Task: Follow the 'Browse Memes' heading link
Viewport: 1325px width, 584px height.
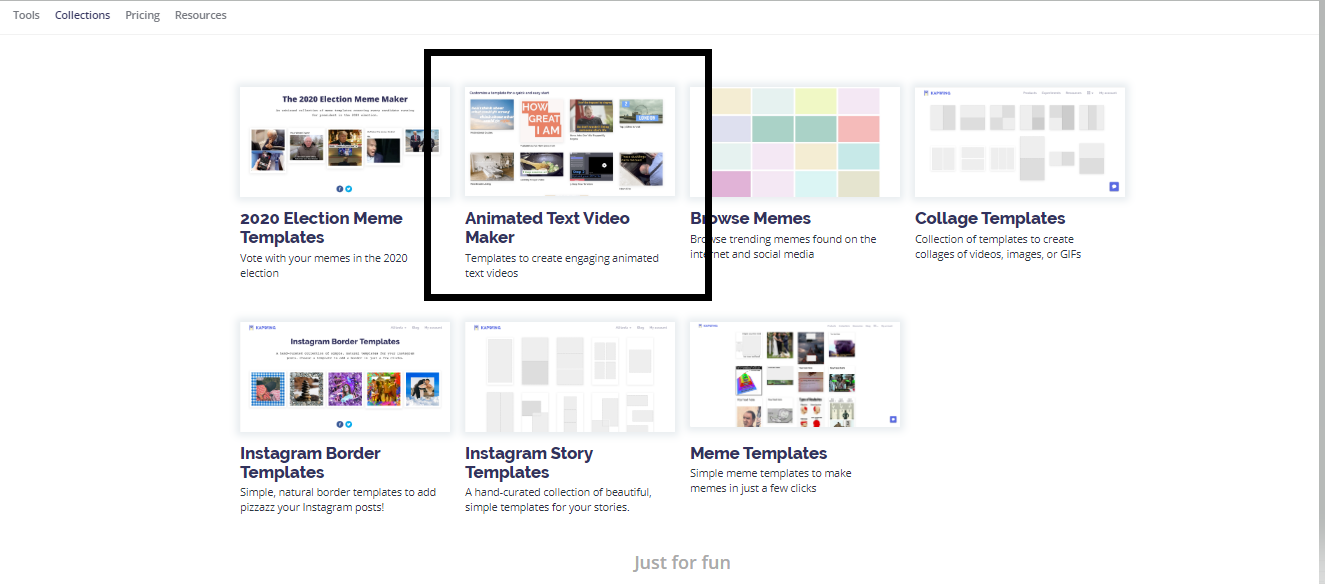Action: coord(750,218)
